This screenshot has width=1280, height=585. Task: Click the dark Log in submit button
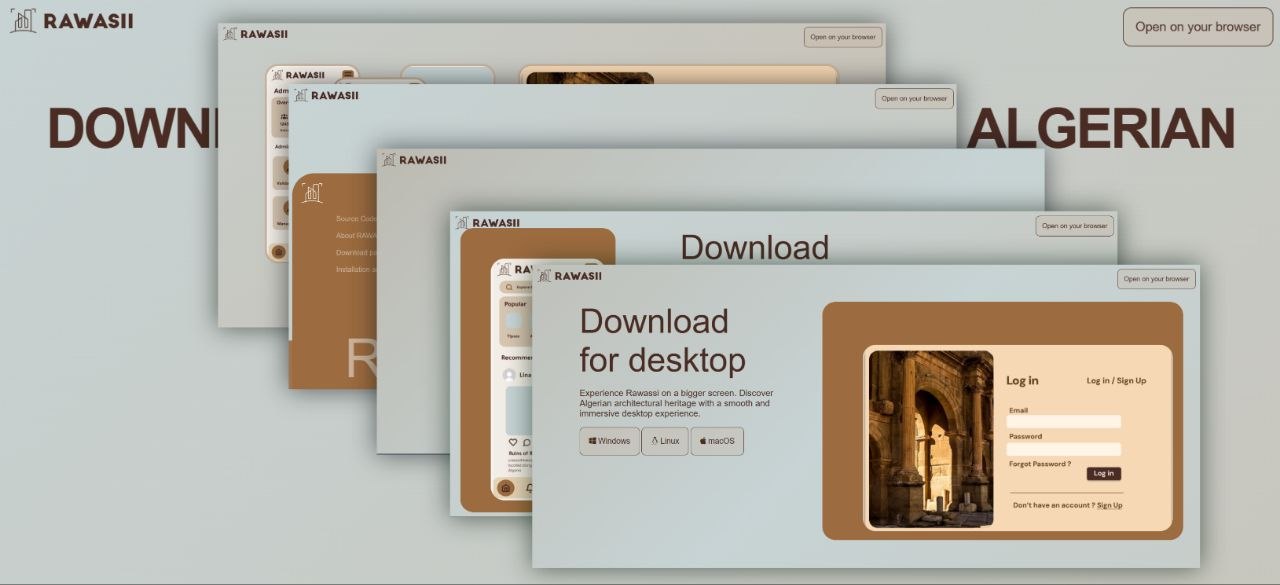click(1104, 474)
